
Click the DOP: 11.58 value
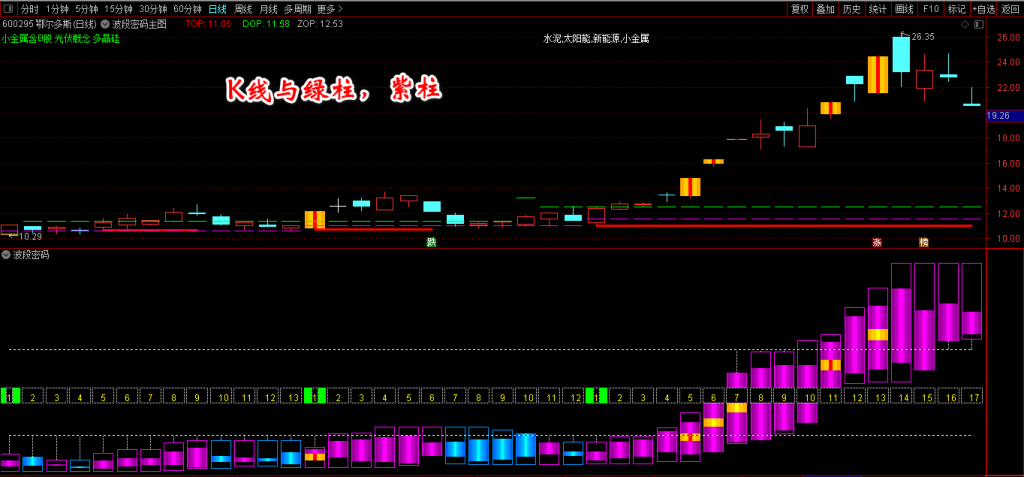[265, 24]
